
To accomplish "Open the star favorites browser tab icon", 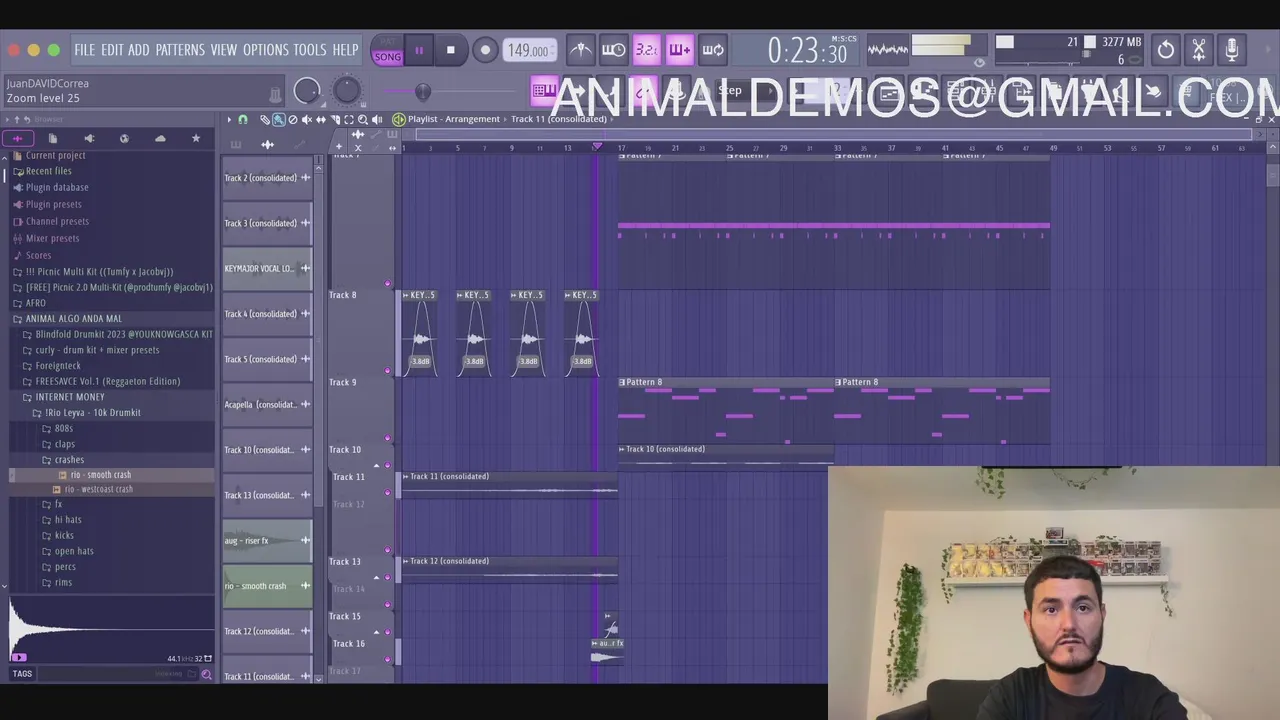I will click(196, 138).
